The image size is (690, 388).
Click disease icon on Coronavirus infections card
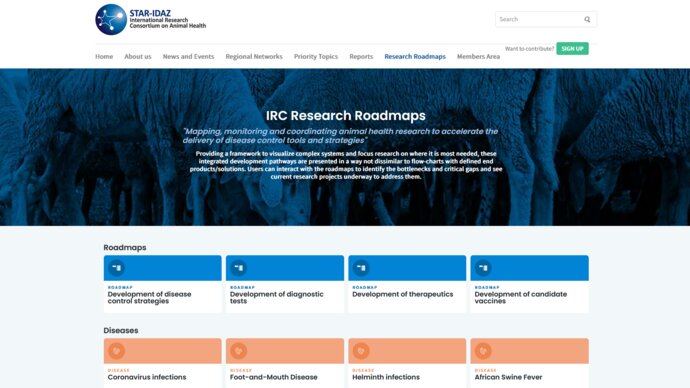click(x=117, y=351)
